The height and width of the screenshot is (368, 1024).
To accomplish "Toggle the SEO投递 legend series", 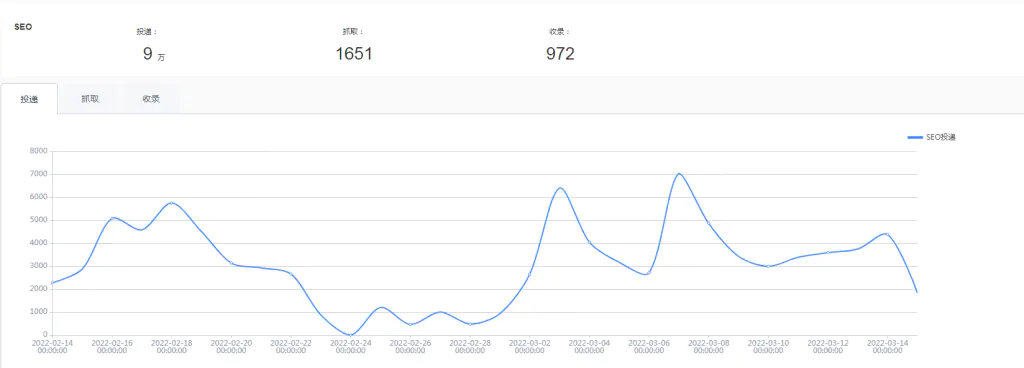I will click(x=932, y=137).
